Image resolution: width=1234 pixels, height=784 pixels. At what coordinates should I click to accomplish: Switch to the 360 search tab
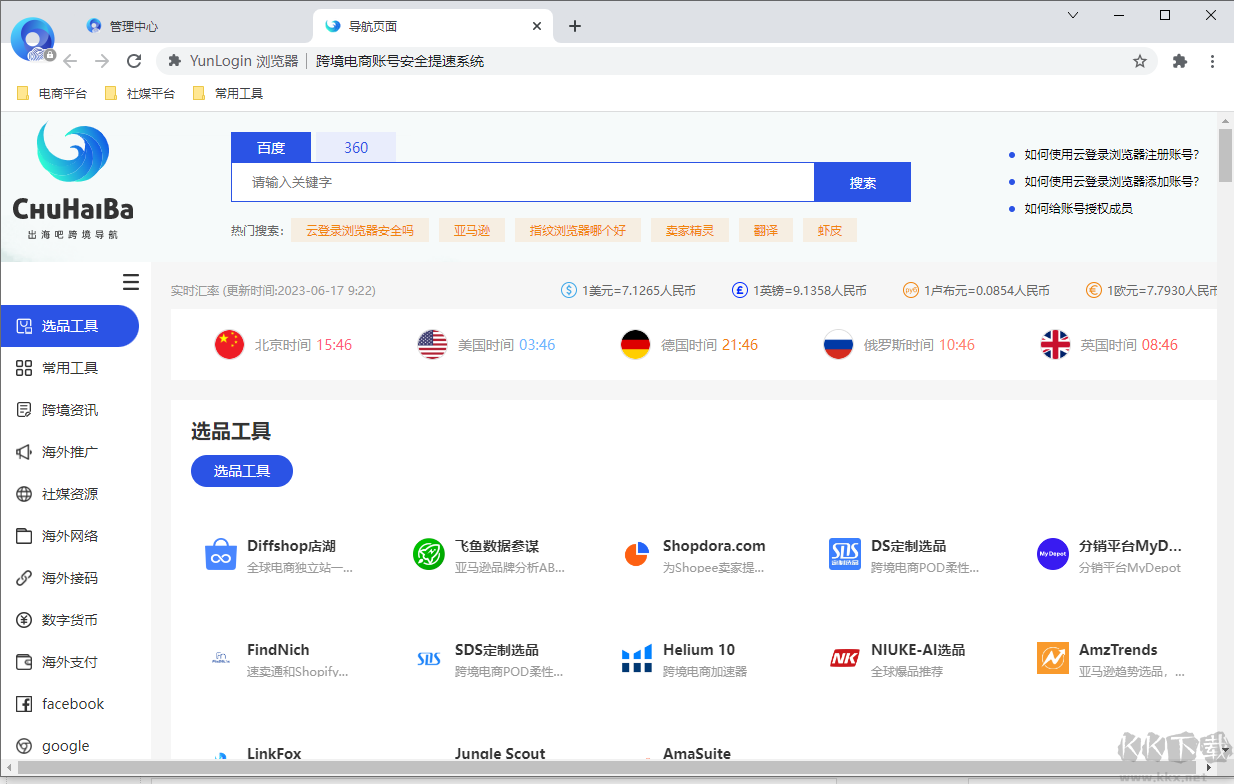coord(355,146)
